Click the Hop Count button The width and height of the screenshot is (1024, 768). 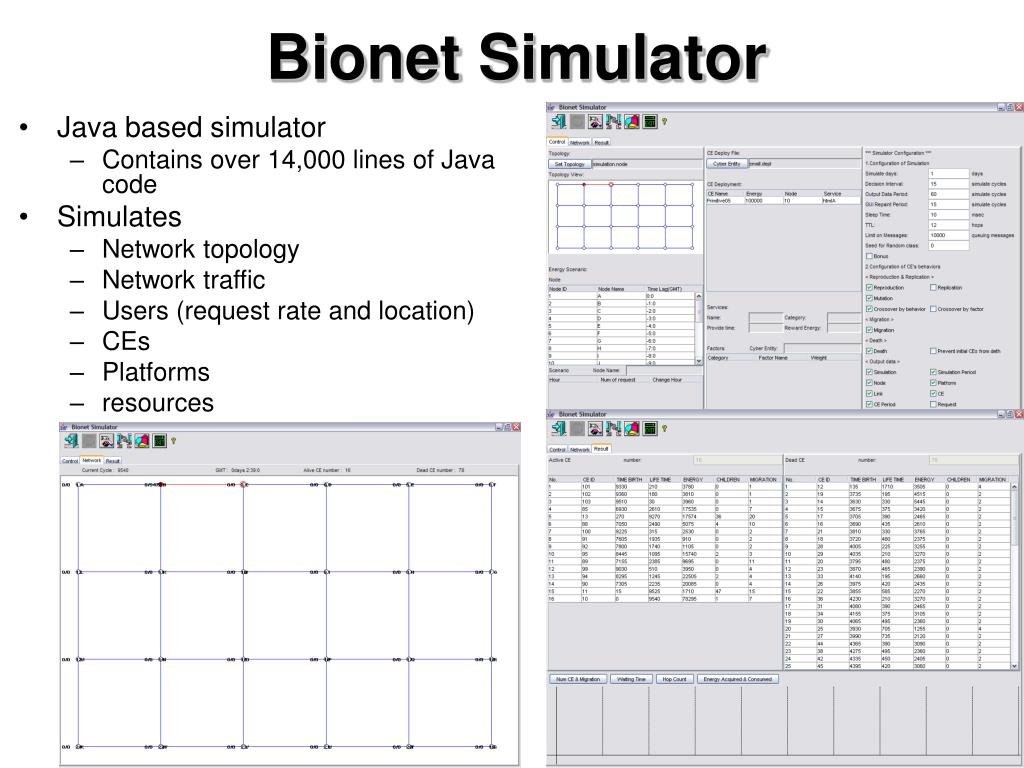(x=675, y=679)
